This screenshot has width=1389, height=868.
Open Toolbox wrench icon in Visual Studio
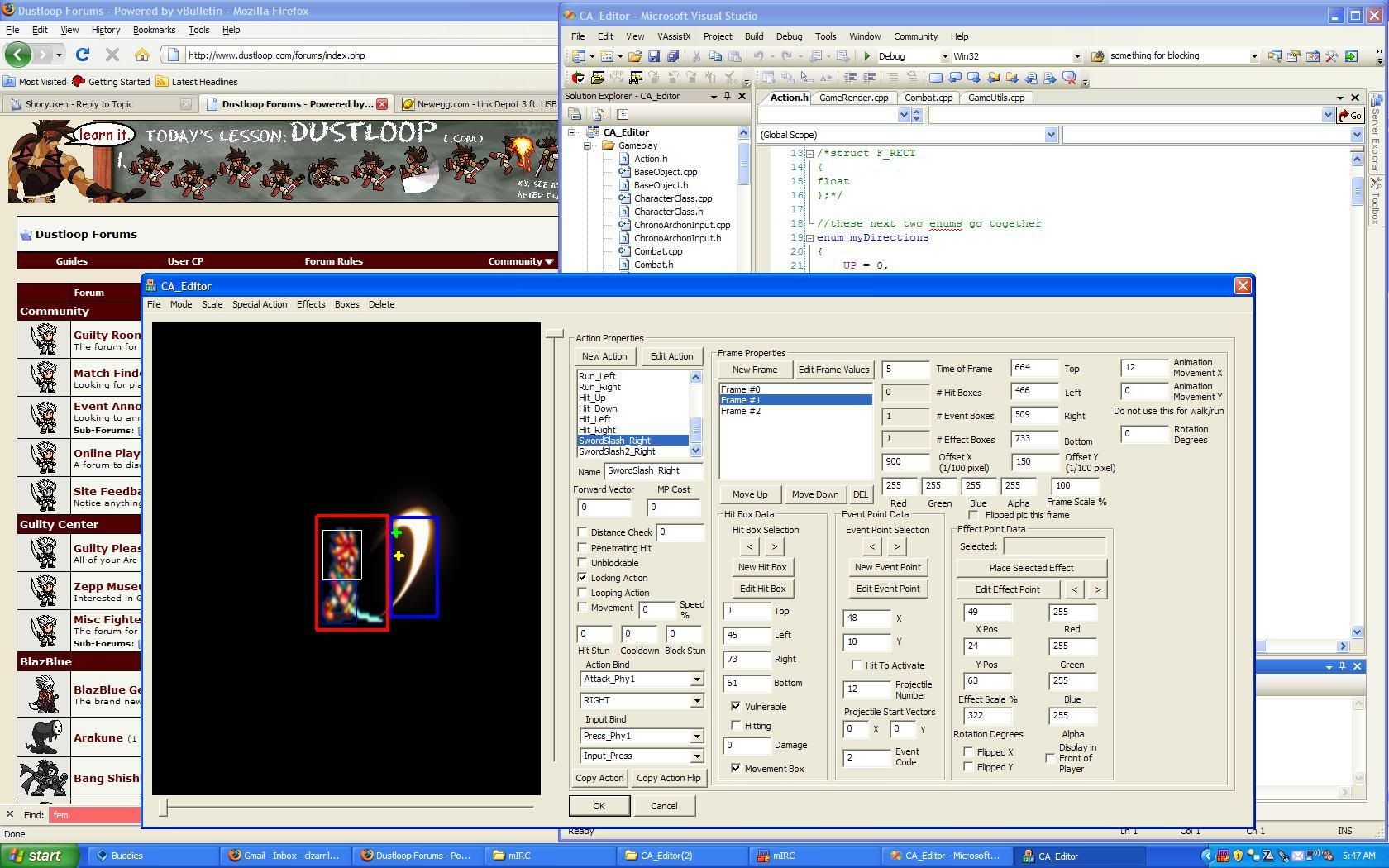click(1332, 56)
